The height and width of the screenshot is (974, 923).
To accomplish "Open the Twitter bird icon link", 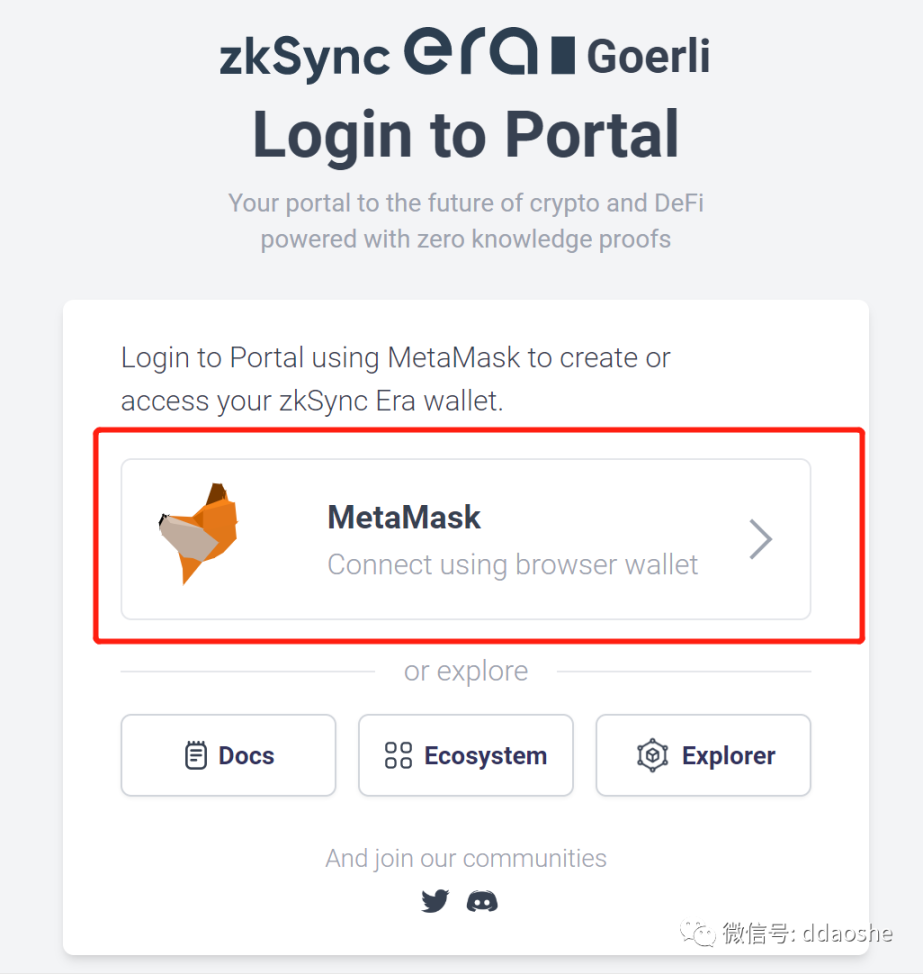I will [x=435, y=902].
